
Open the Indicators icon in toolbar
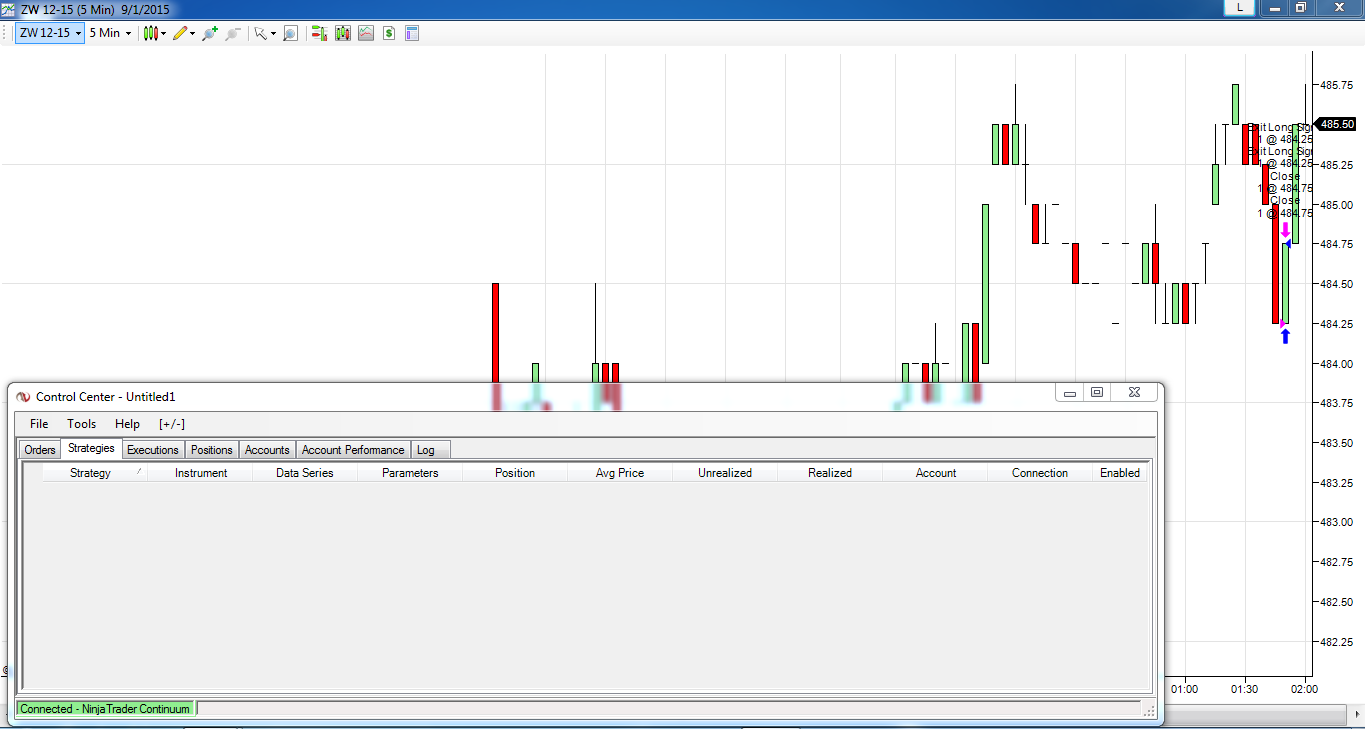tap(366, 33)
